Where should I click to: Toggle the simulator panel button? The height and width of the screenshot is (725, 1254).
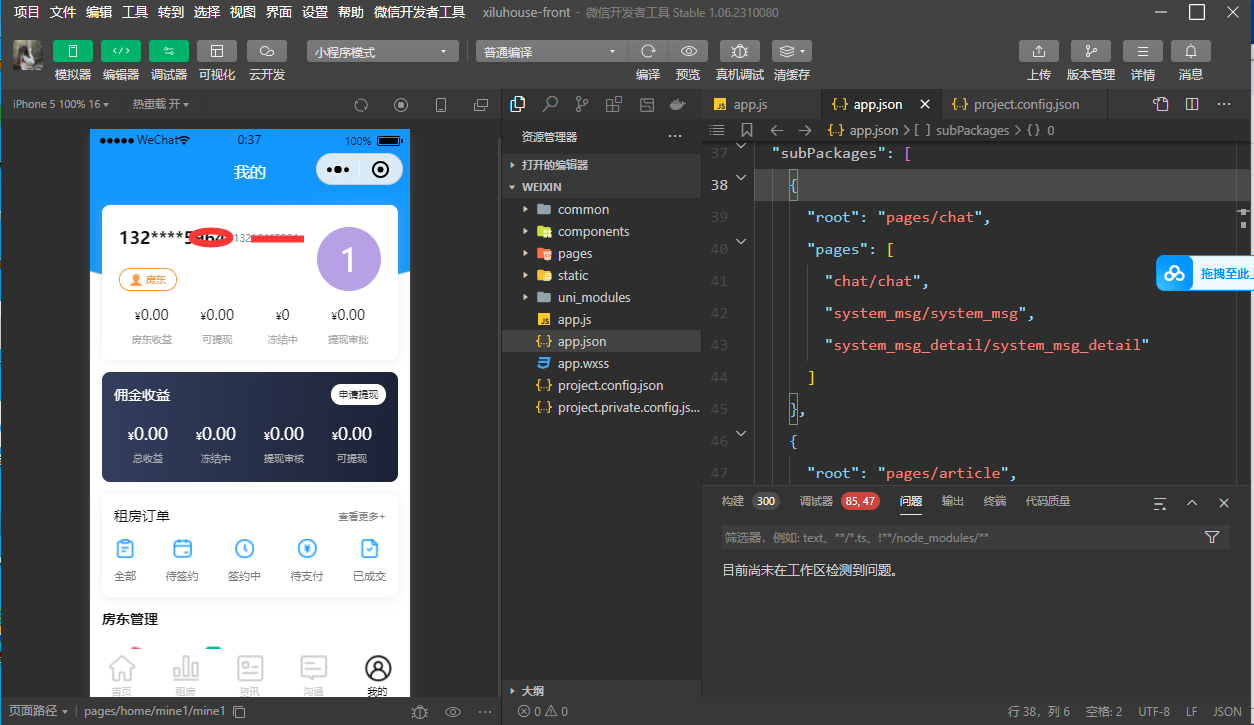tap(73, 51)
